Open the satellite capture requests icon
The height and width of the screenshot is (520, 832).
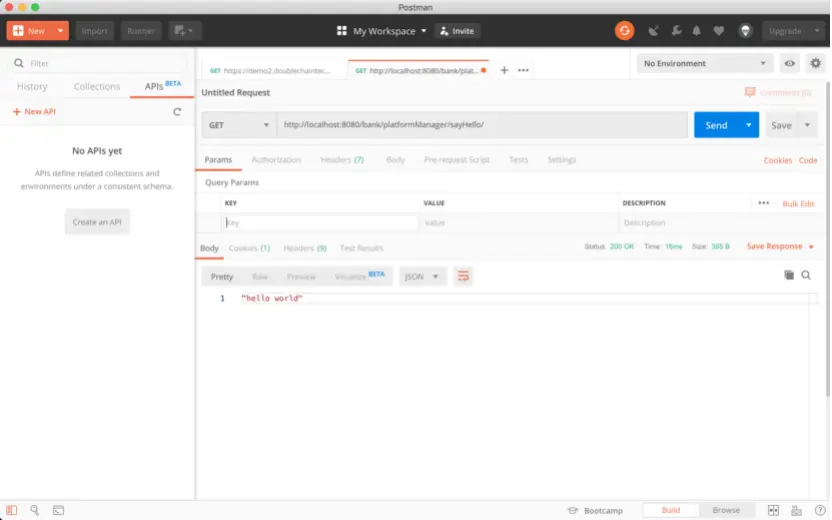coord(653,31)
